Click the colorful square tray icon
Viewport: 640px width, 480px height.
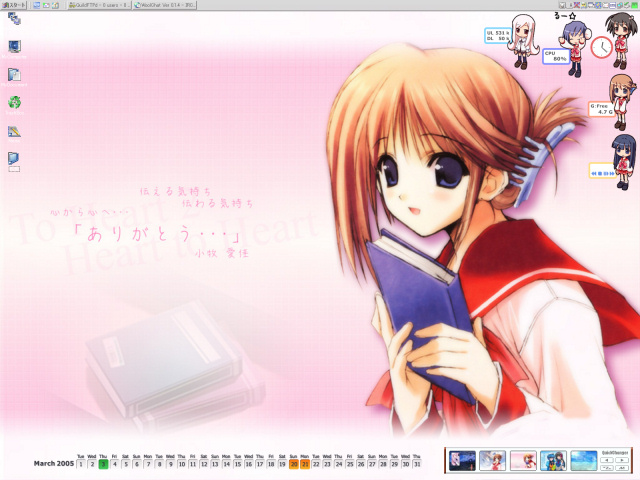[598, 5]
